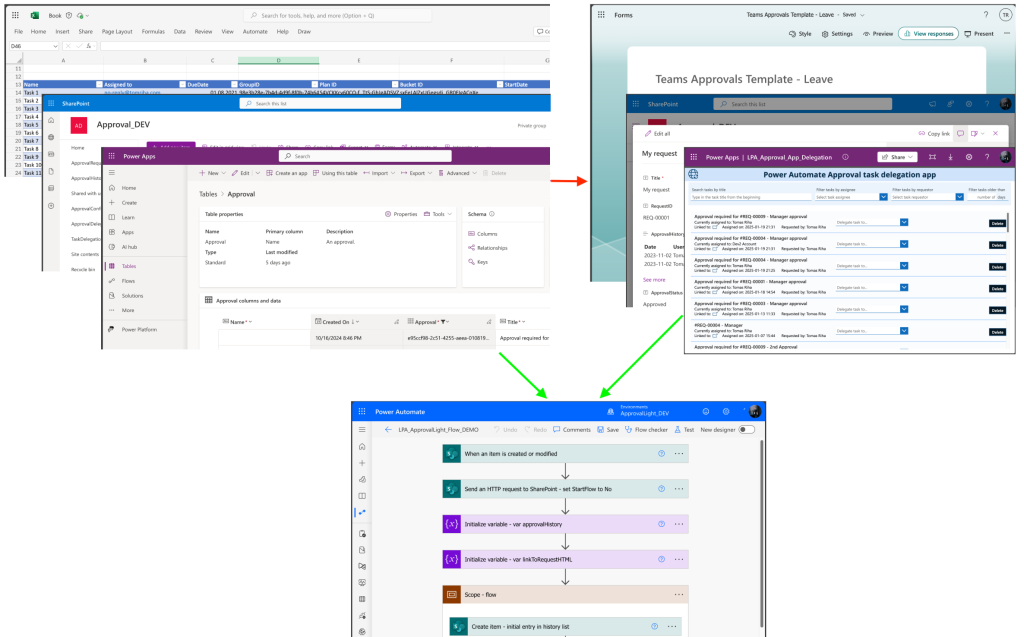Click the info icon next to LPA_Approval_App_Delegation
This screenshot has height=637, width=1024.
(845, 157)
